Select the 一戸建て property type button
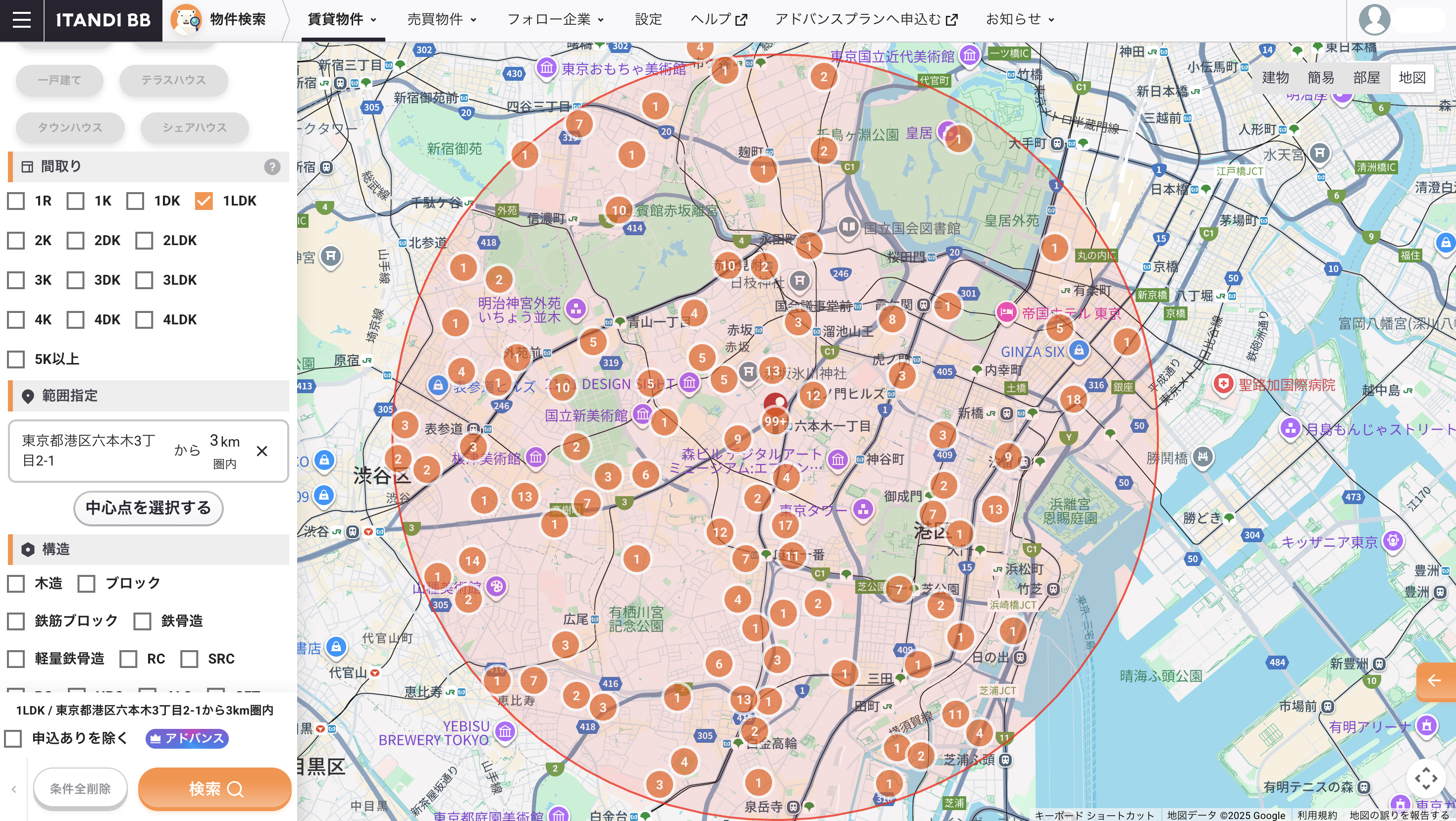The height and width of the screenshot is (821, 1456). pos(59,80)
